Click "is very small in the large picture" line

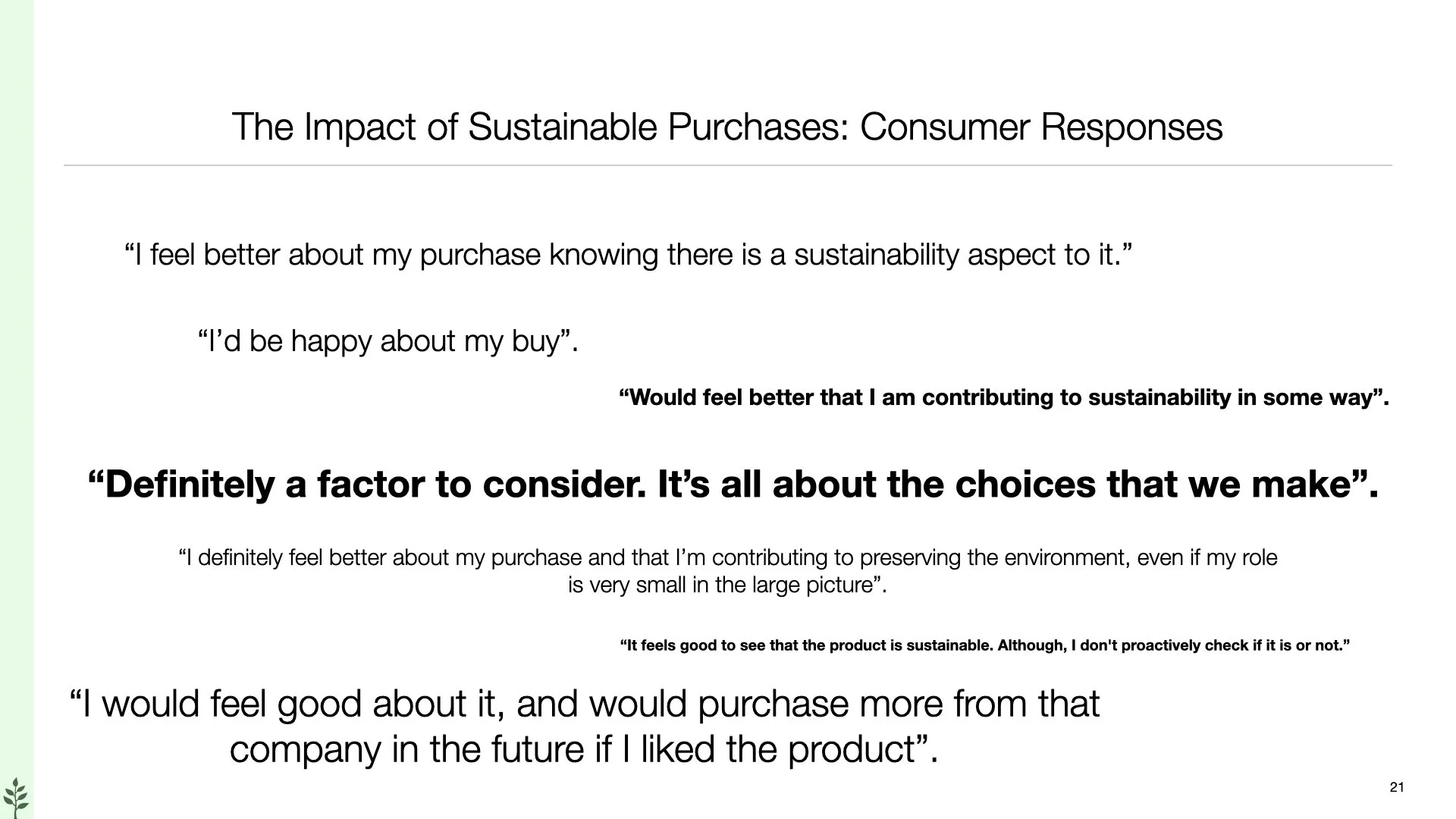tap(726, 585)
